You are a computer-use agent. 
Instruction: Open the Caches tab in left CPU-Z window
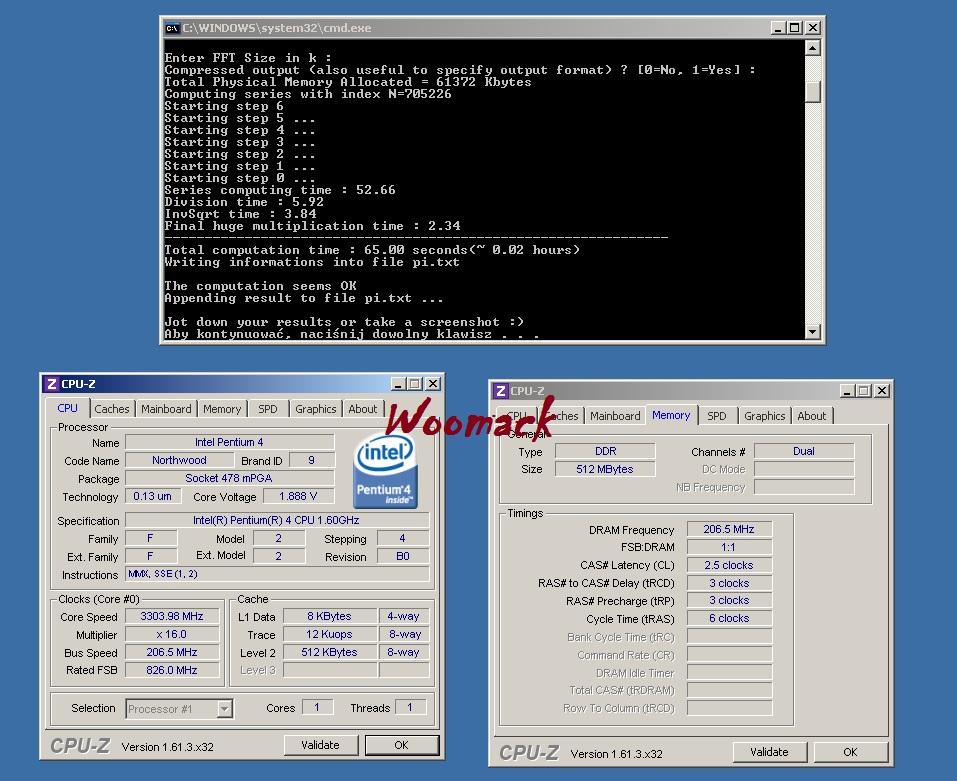[112, 409]
